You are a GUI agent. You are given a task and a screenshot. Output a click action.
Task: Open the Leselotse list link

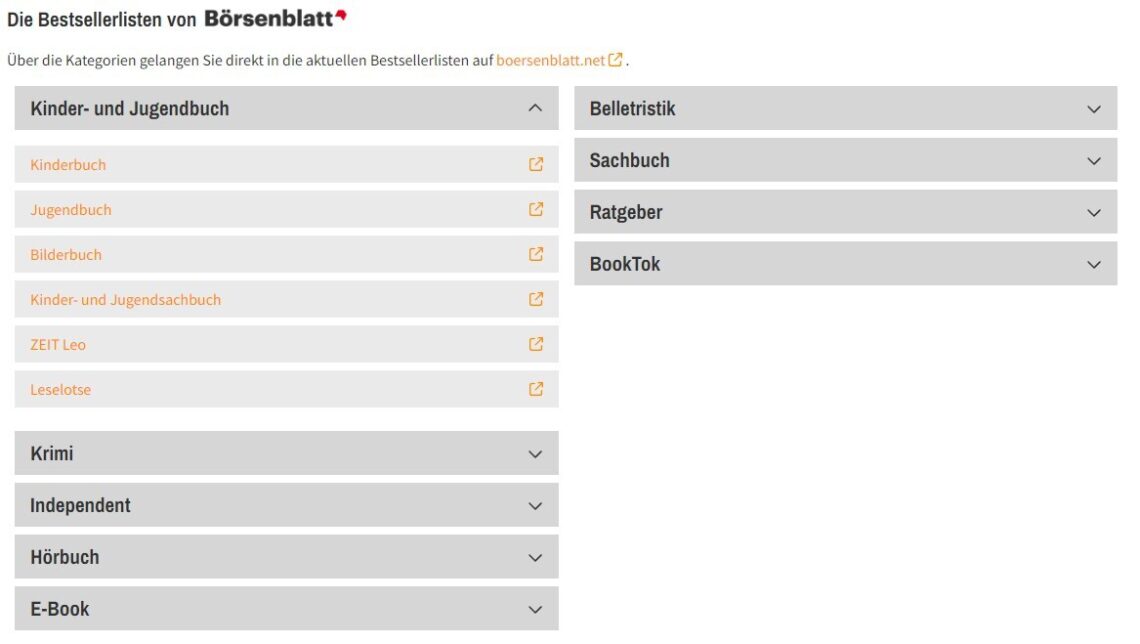(60, 390)
